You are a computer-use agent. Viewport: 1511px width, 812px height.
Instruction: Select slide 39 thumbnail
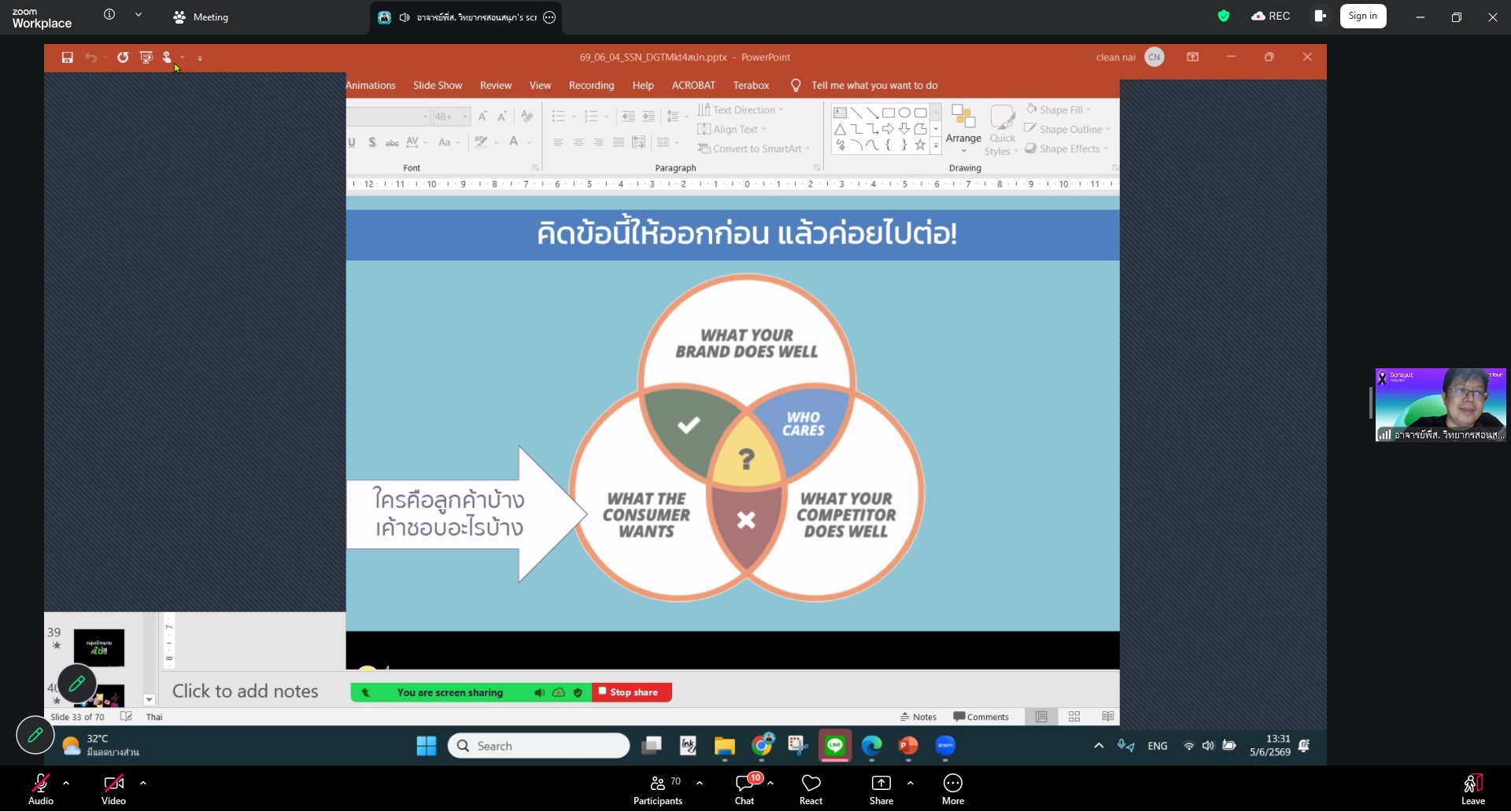[x=99, y=648]
